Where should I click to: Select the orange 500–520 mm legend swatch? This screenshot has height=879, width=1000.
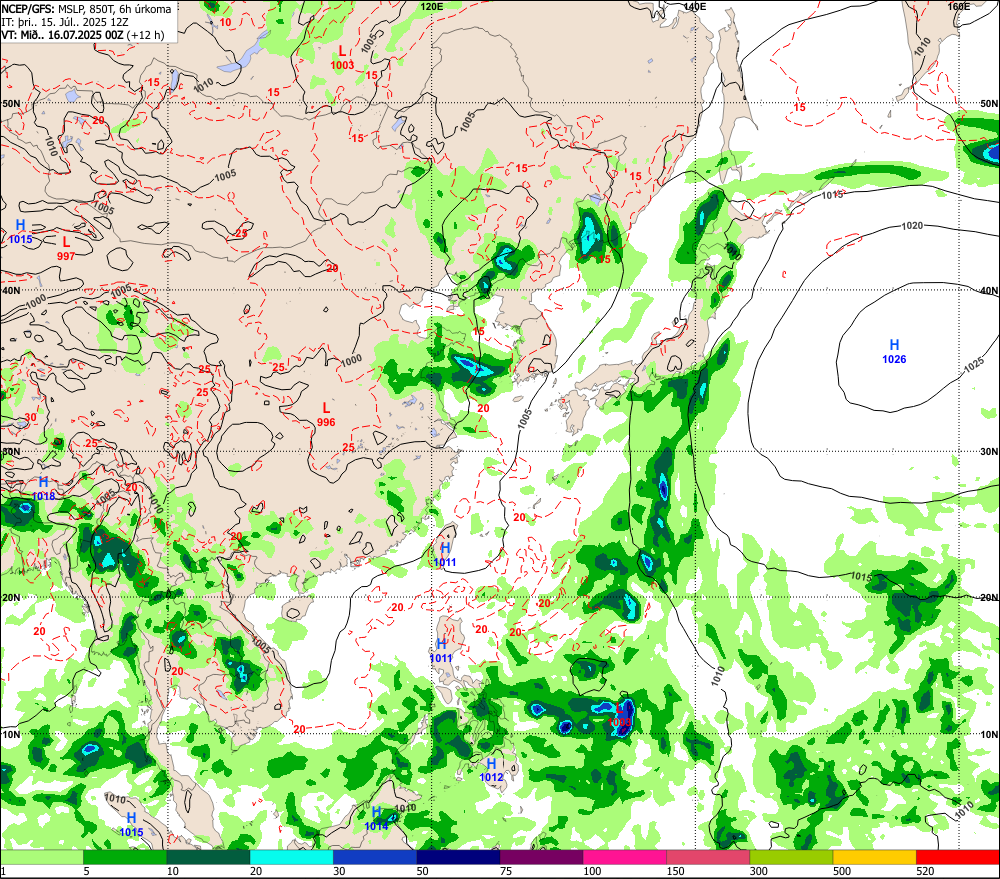pos(874,857)
